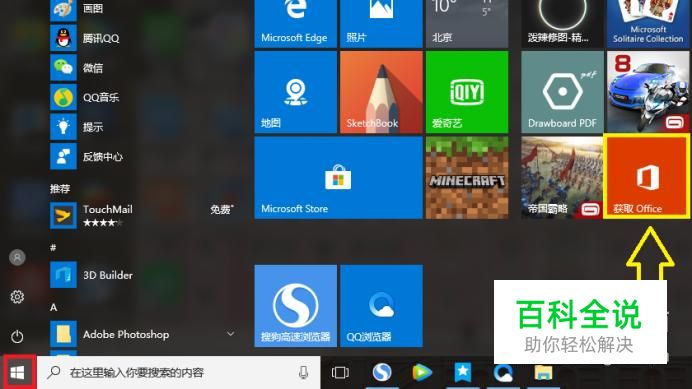Screen dimensions: 692x389
Task: Click the microphone icon in search box
Action: click(x=303, y=373)
